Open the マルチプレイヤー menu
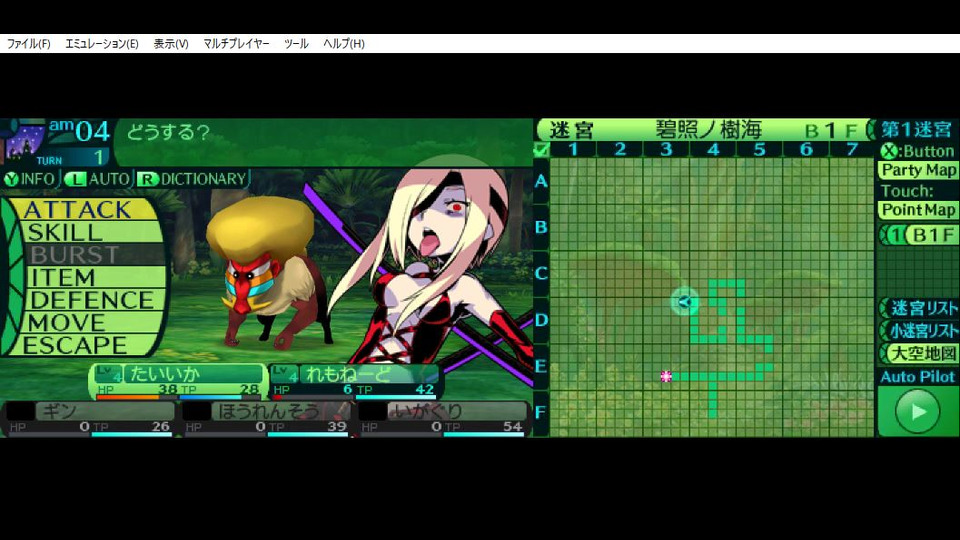Screen dimensions: 960x540 [236, 43]
